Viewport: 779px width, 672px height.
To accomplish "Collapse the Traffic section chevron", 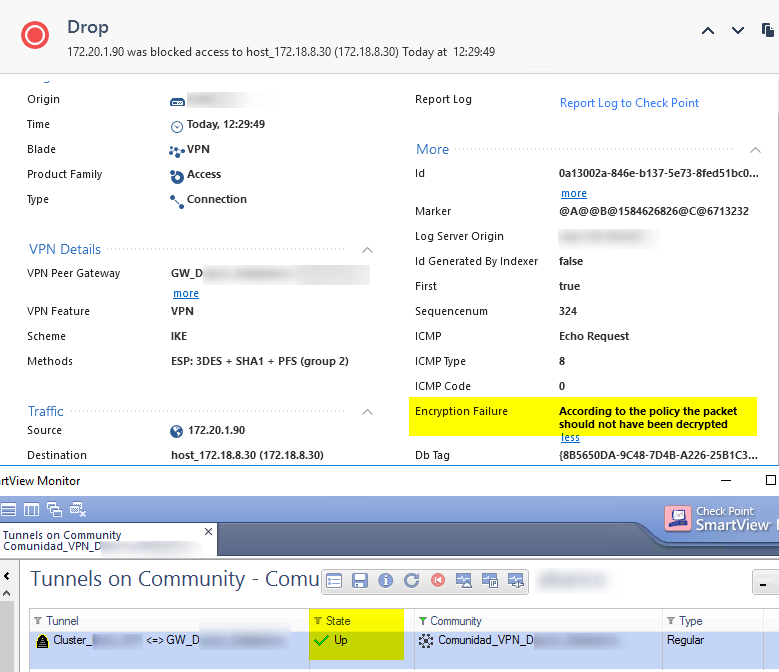I will pyautogui.click(x=367, y=411).
